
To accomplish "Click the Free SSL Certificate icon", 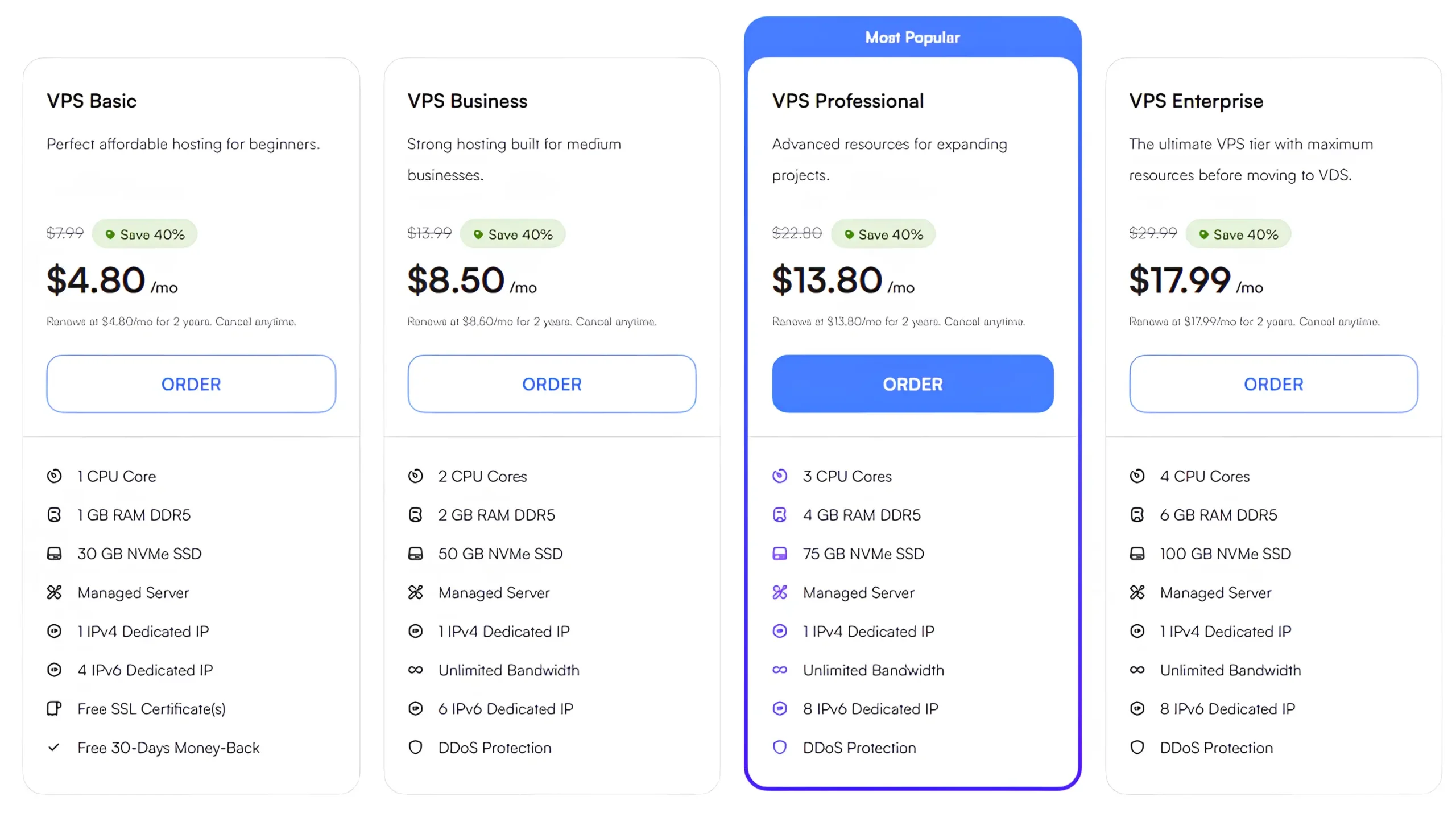I will point(54,708).
